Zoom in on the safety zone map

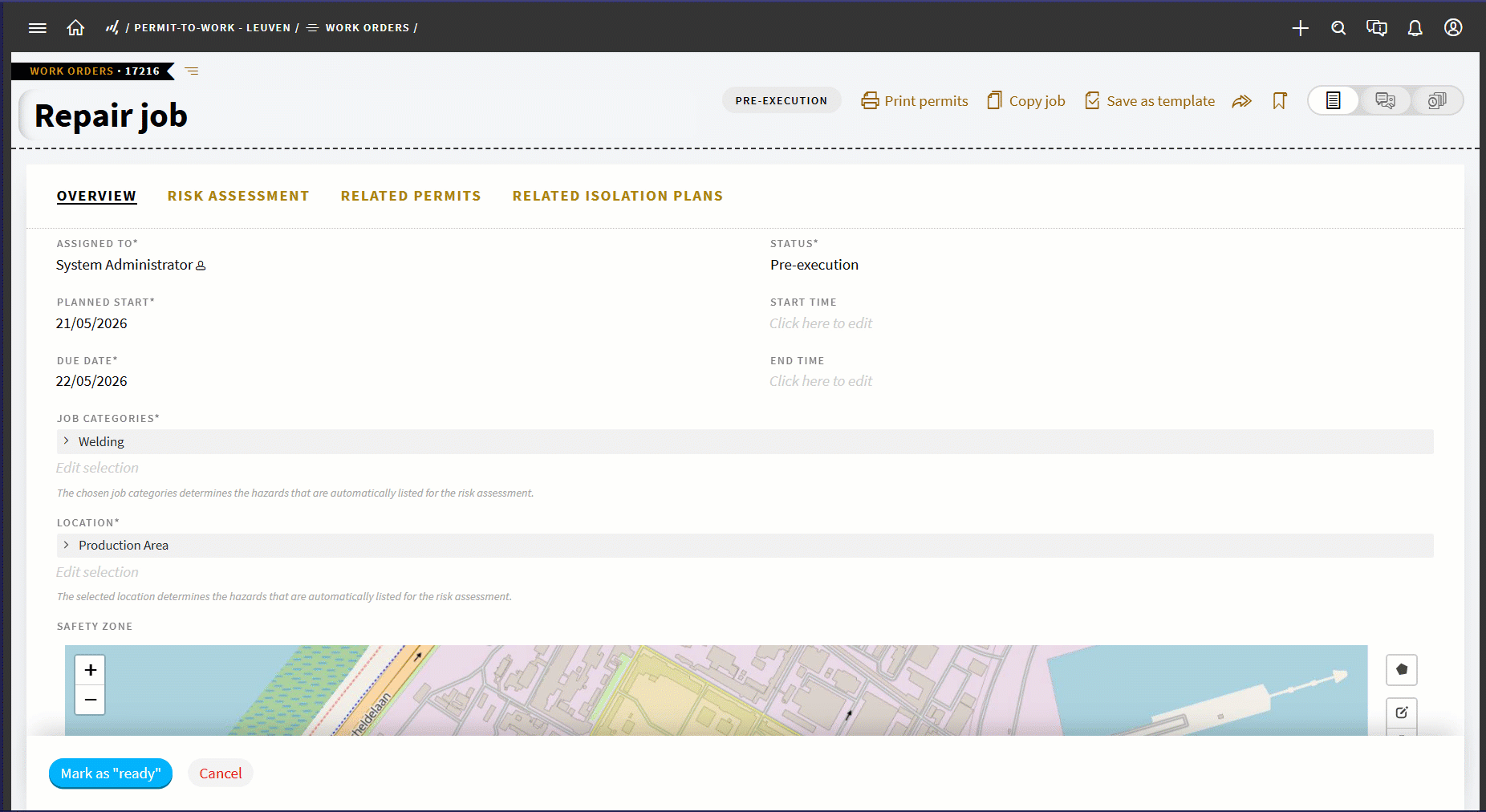[x=90, y=670]
